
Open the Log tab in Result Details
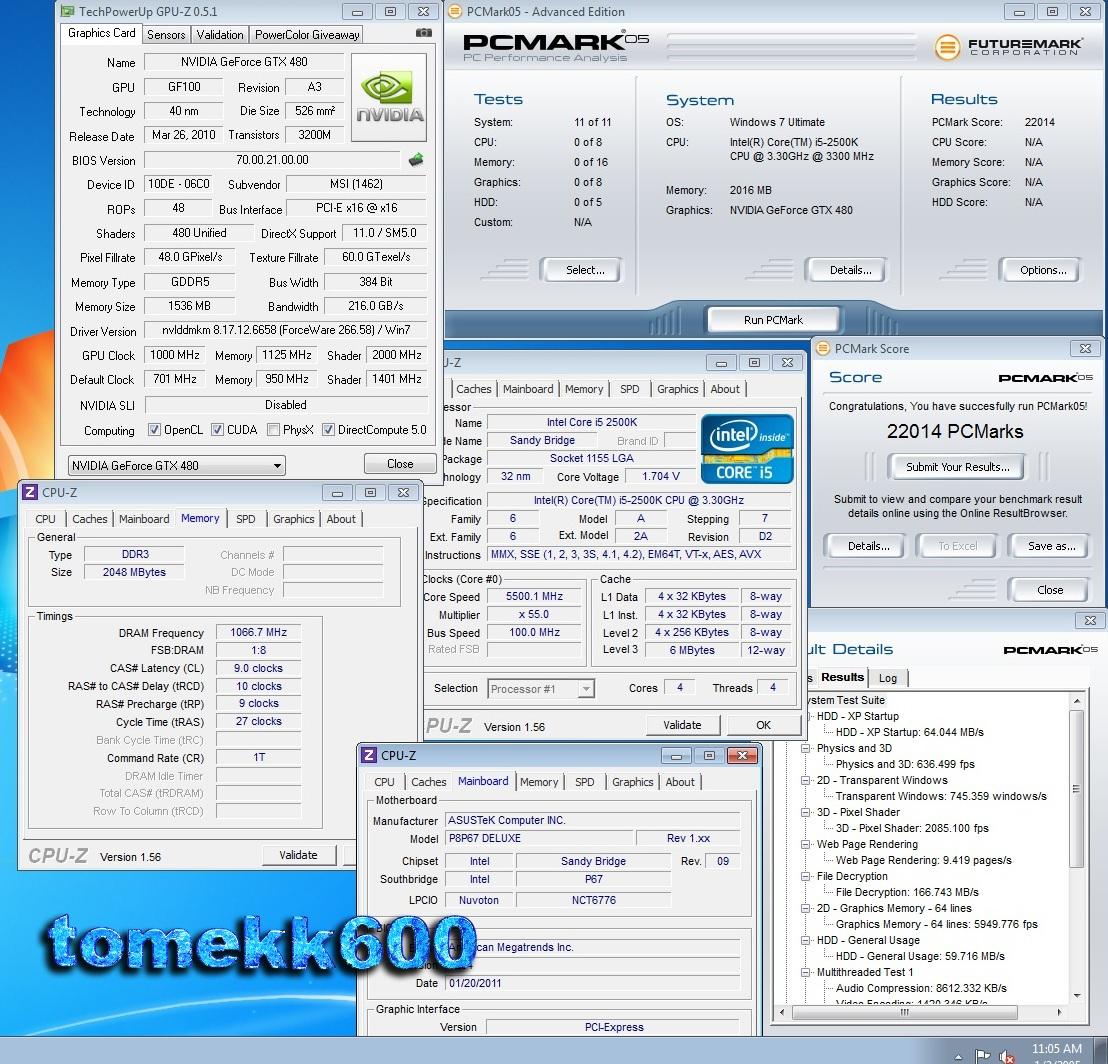tap(888, 678)
